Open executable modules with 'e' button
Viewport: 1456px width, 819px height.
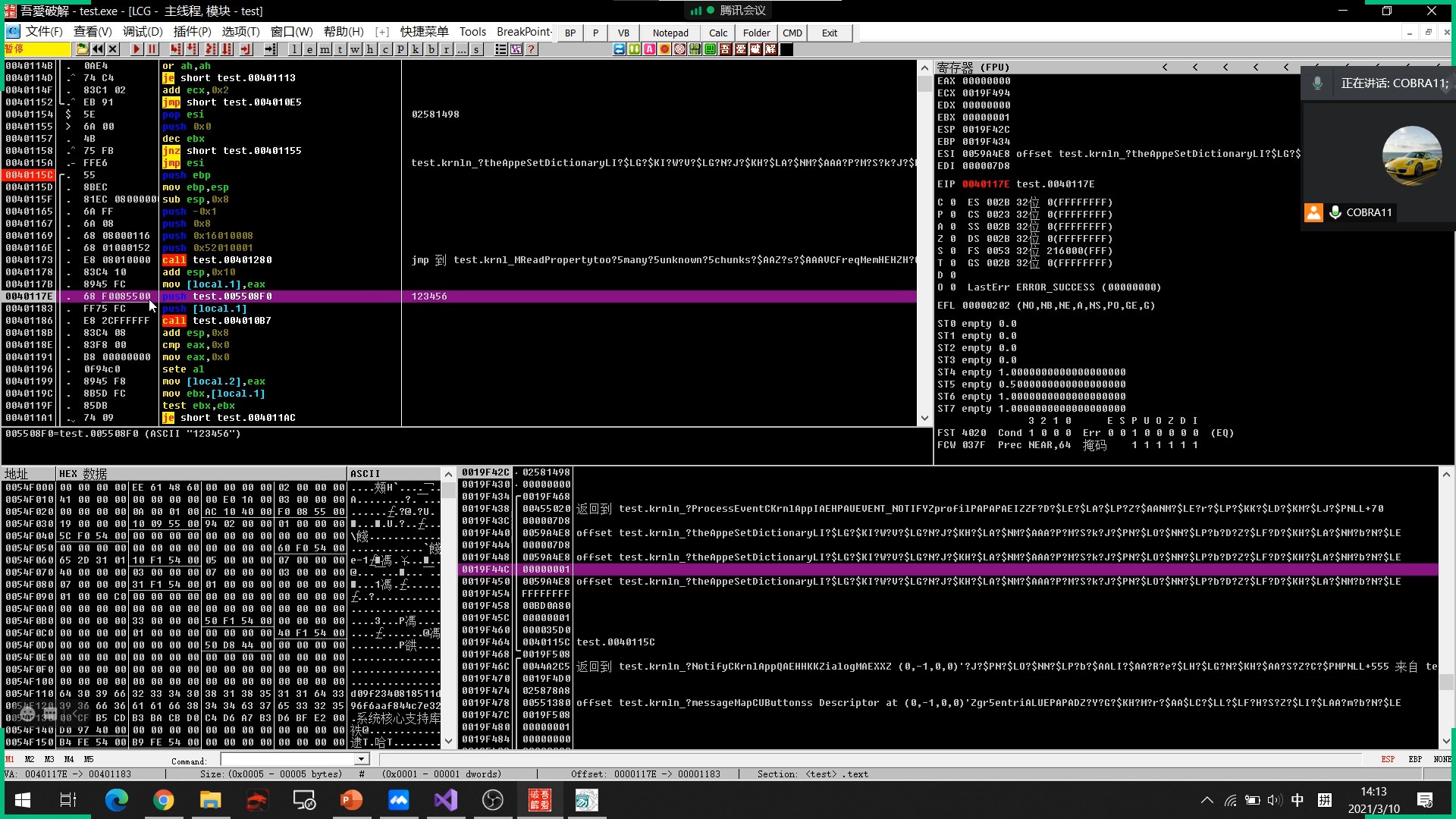(309, 49)
